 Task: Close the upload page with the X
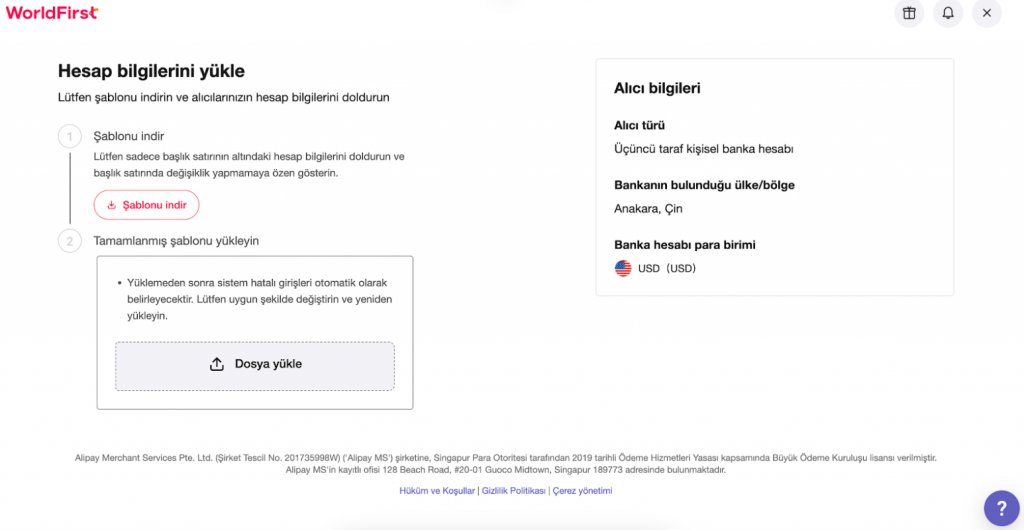(x=987, y=13)
